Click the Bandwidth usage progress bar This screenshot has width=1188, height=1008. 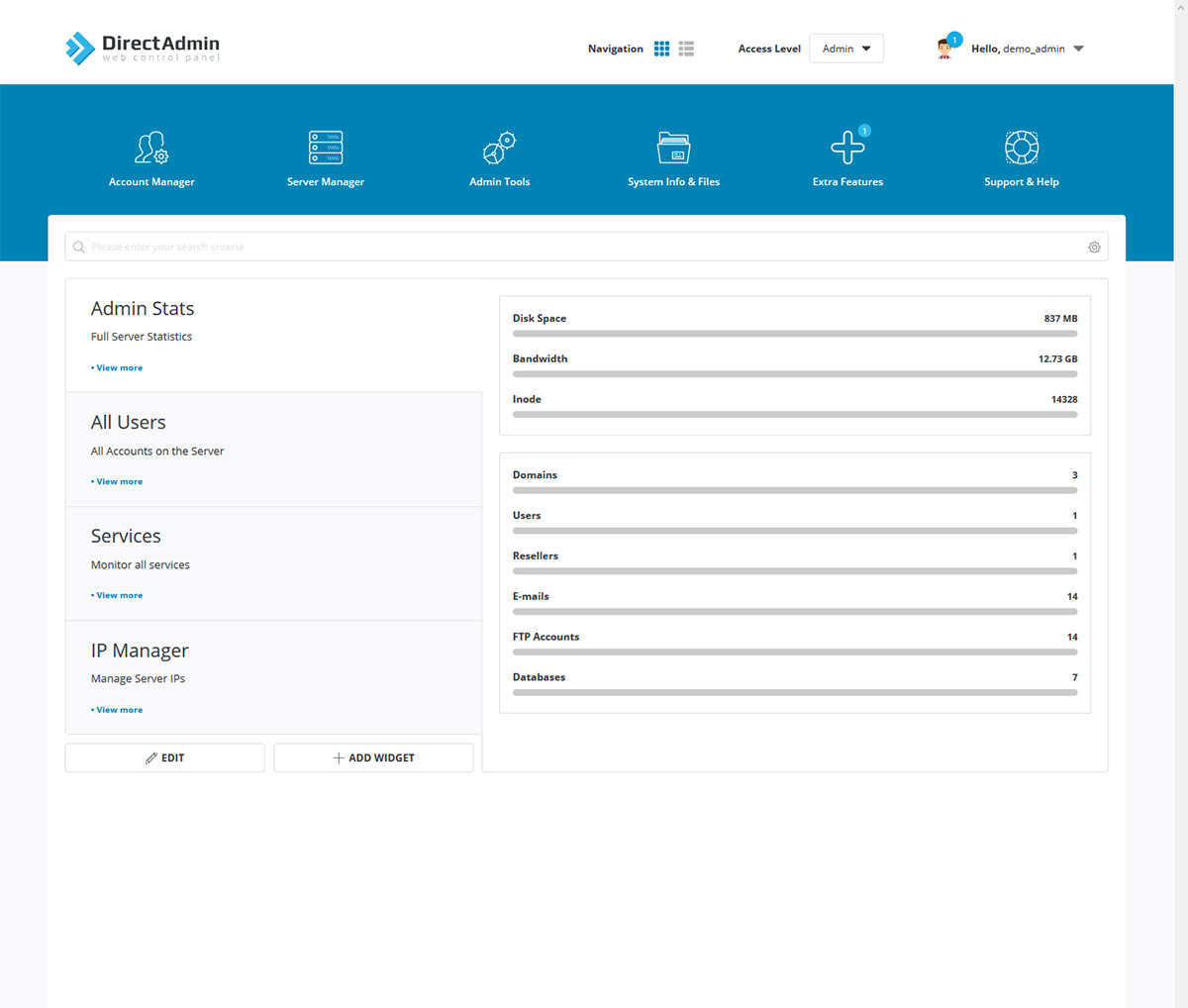pos(795,373)
